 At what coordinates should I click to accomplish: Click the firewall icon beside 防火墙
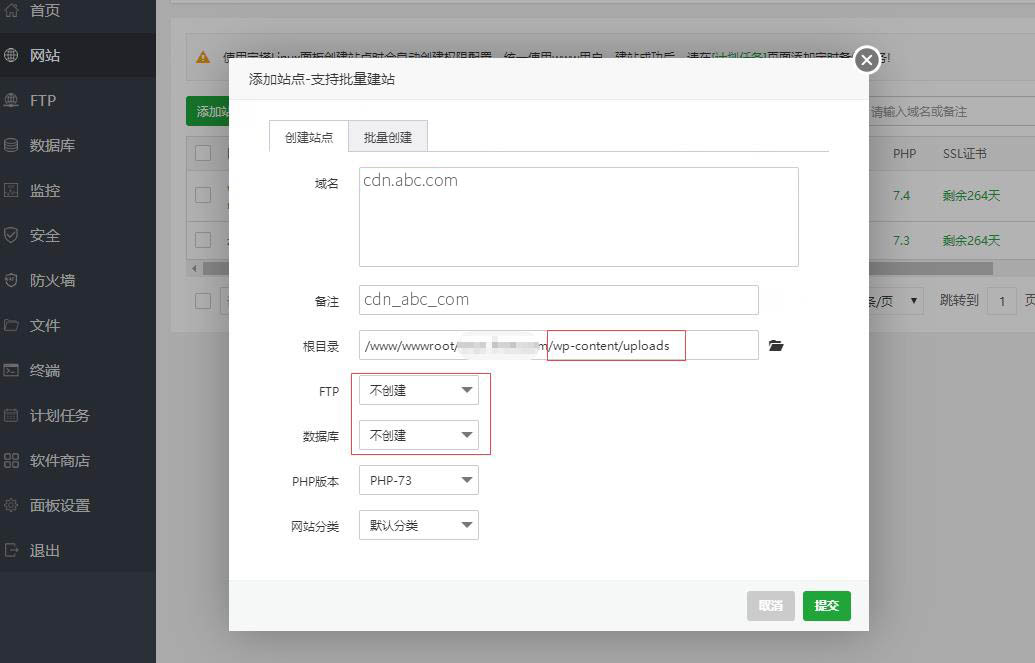11,280
